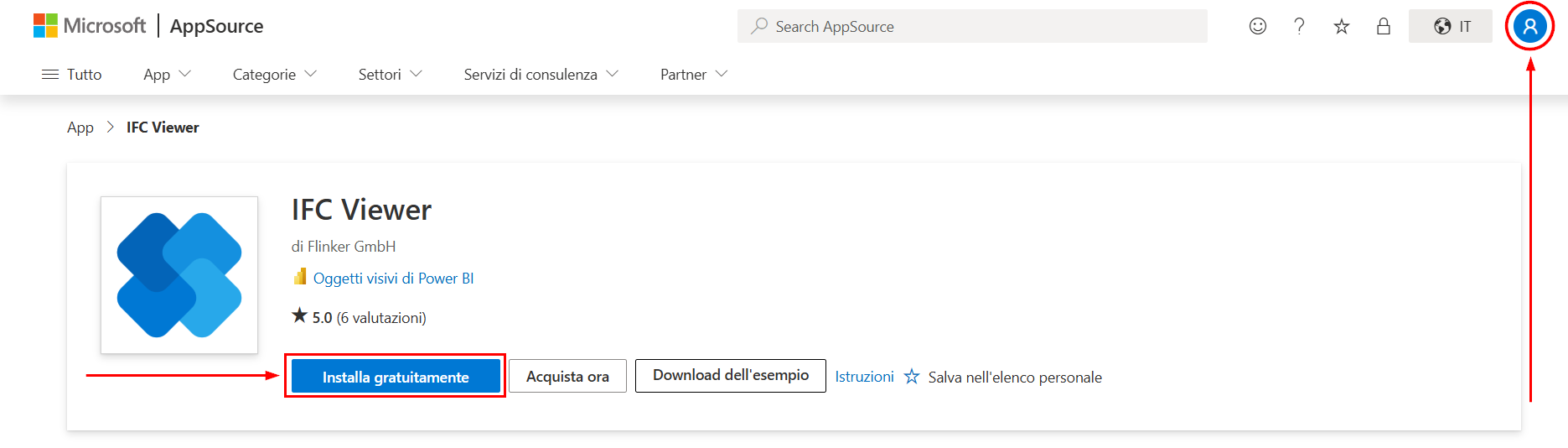Click the question mark help icon
1568x448 pixels.
coord(1299,27)
